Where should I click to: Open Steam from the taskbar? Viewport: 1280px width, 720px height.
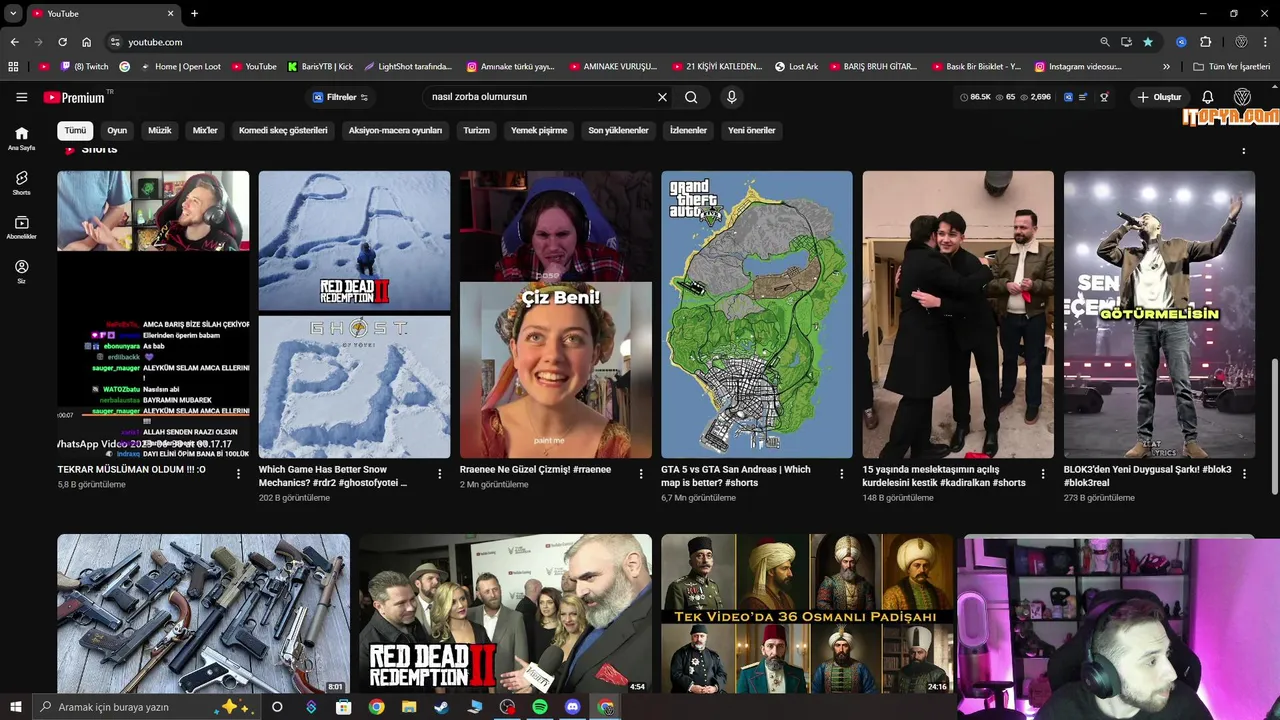pyautogui.click(x=441, y=707)
